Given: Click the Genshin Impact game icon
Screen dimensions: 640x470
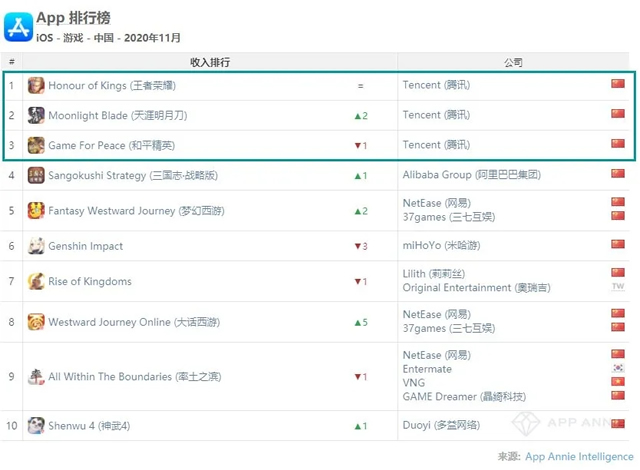Looking at the screenshot, I should pyautogui.click(x=36, y=246).
